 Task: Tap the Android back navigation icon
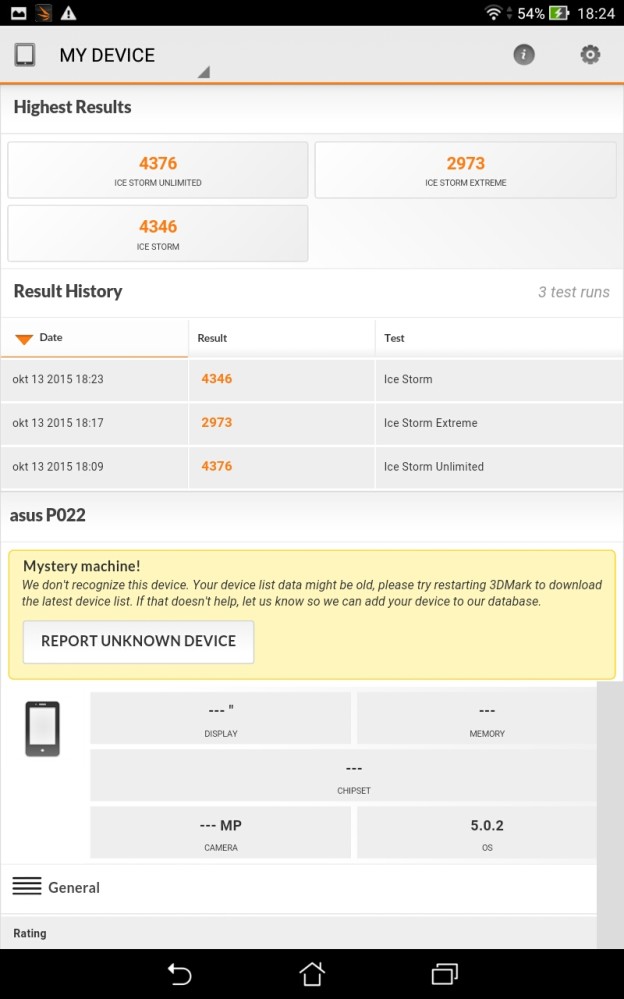click(x=180, y=974)
